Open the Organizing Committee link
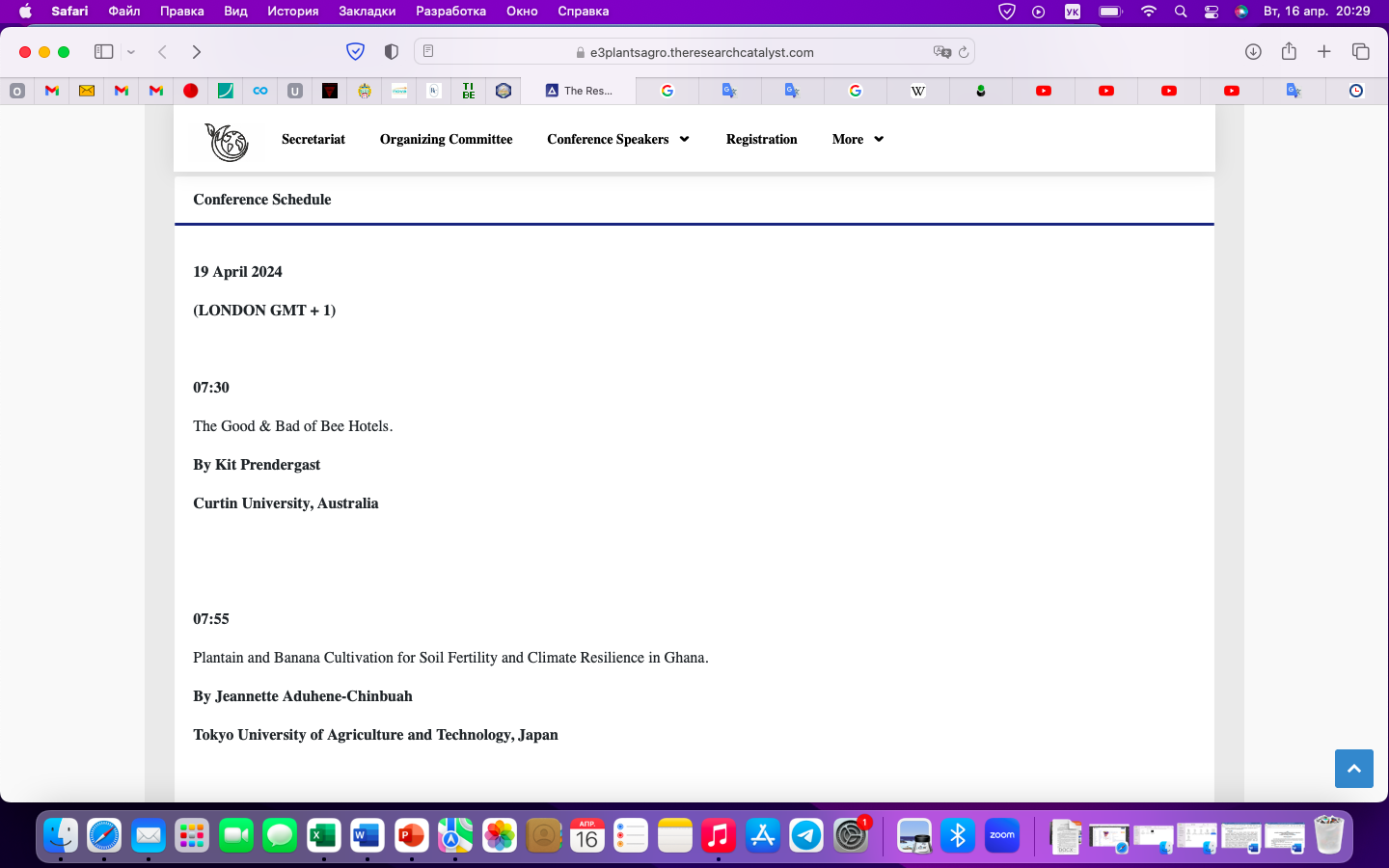The height and width of the screenshot is (868, 1389). tap(447, 139)
